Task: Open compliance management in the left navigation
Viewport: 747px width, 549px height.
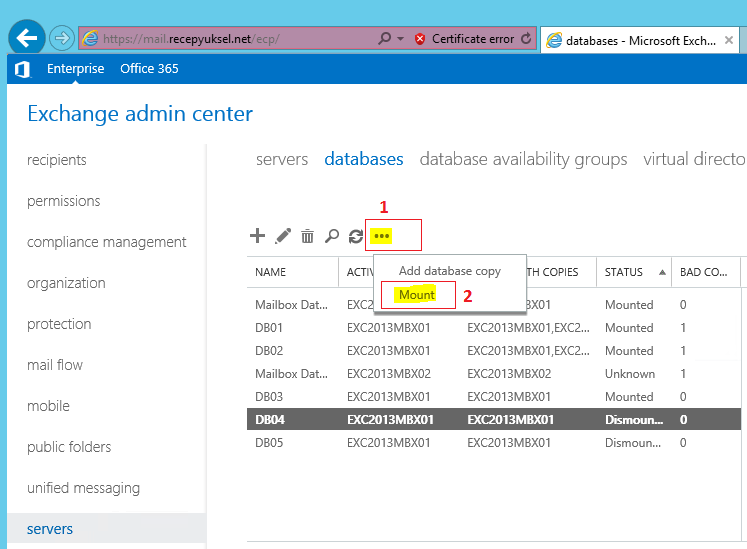Action: pos(106,242)
